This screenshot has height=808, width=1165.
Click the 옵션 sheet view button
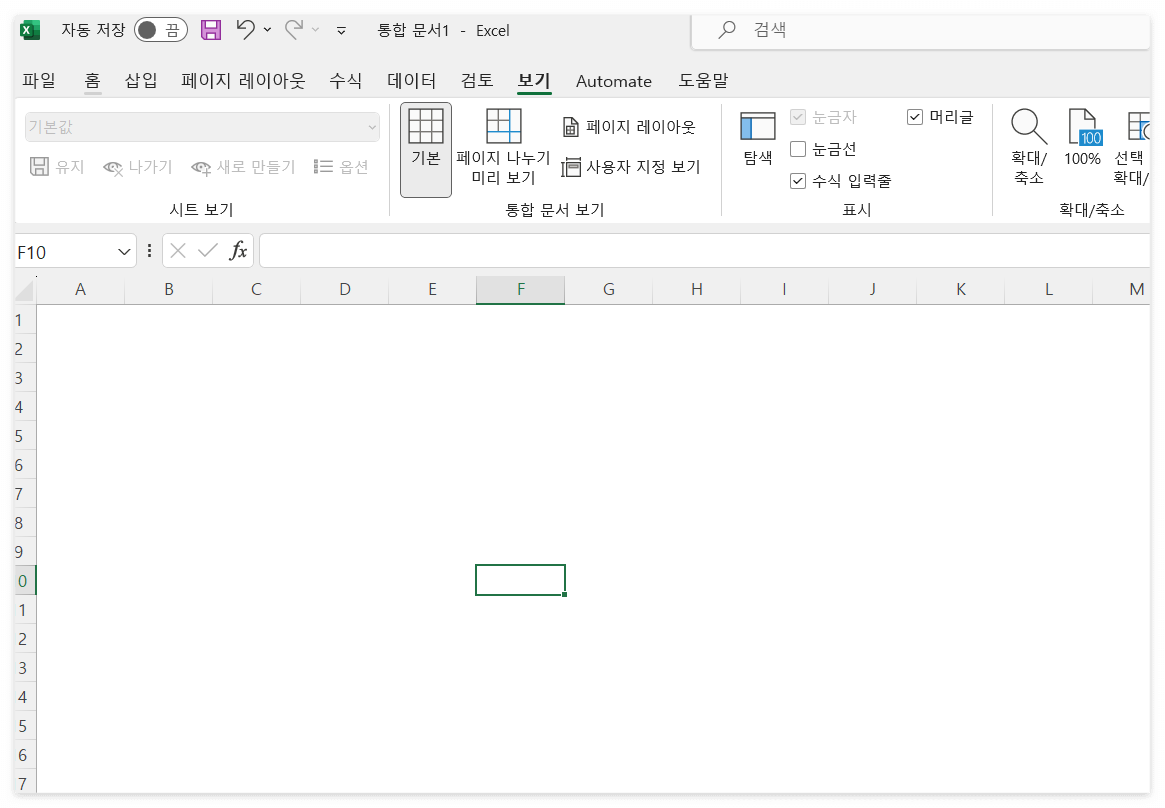pyautogui.click(x=341, y=167)
